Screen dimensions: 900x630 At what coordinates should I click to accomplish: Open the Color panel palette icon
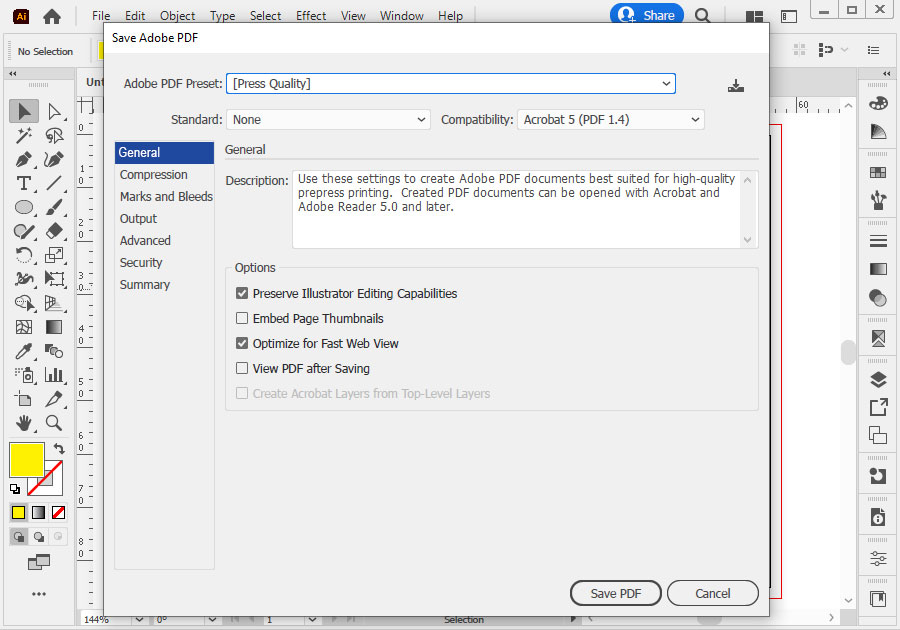[x=878, y=103]
